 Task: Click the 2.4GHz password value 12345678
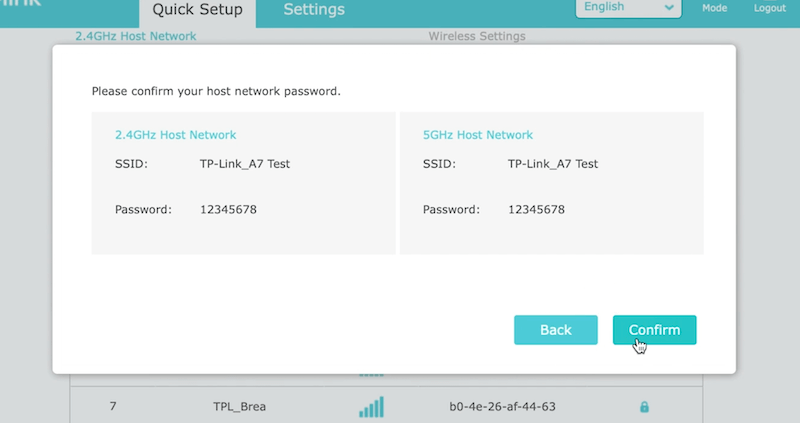(228, 210)
